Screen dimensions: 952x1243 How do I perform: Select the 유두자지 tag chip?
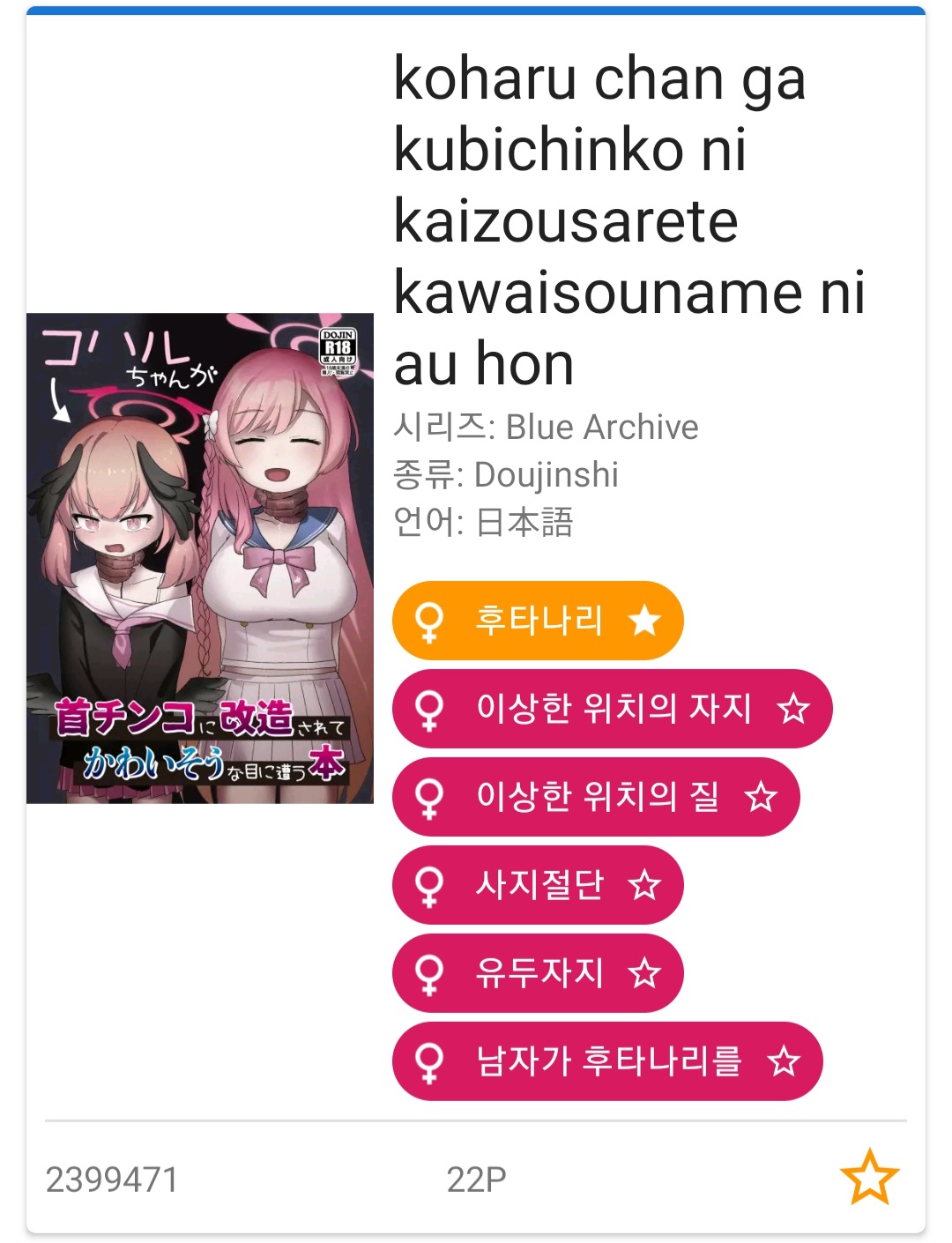539,973
